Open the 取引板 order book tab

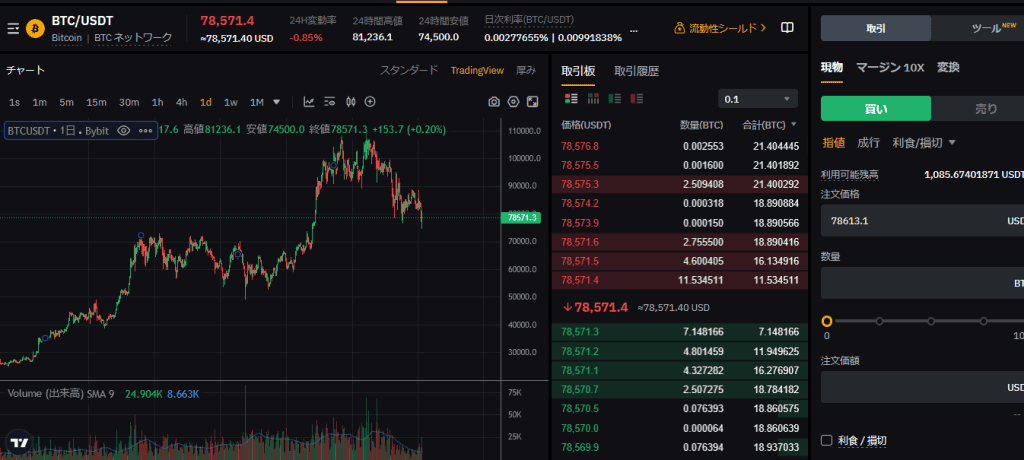pyautogui.click(x=578, y=71)
